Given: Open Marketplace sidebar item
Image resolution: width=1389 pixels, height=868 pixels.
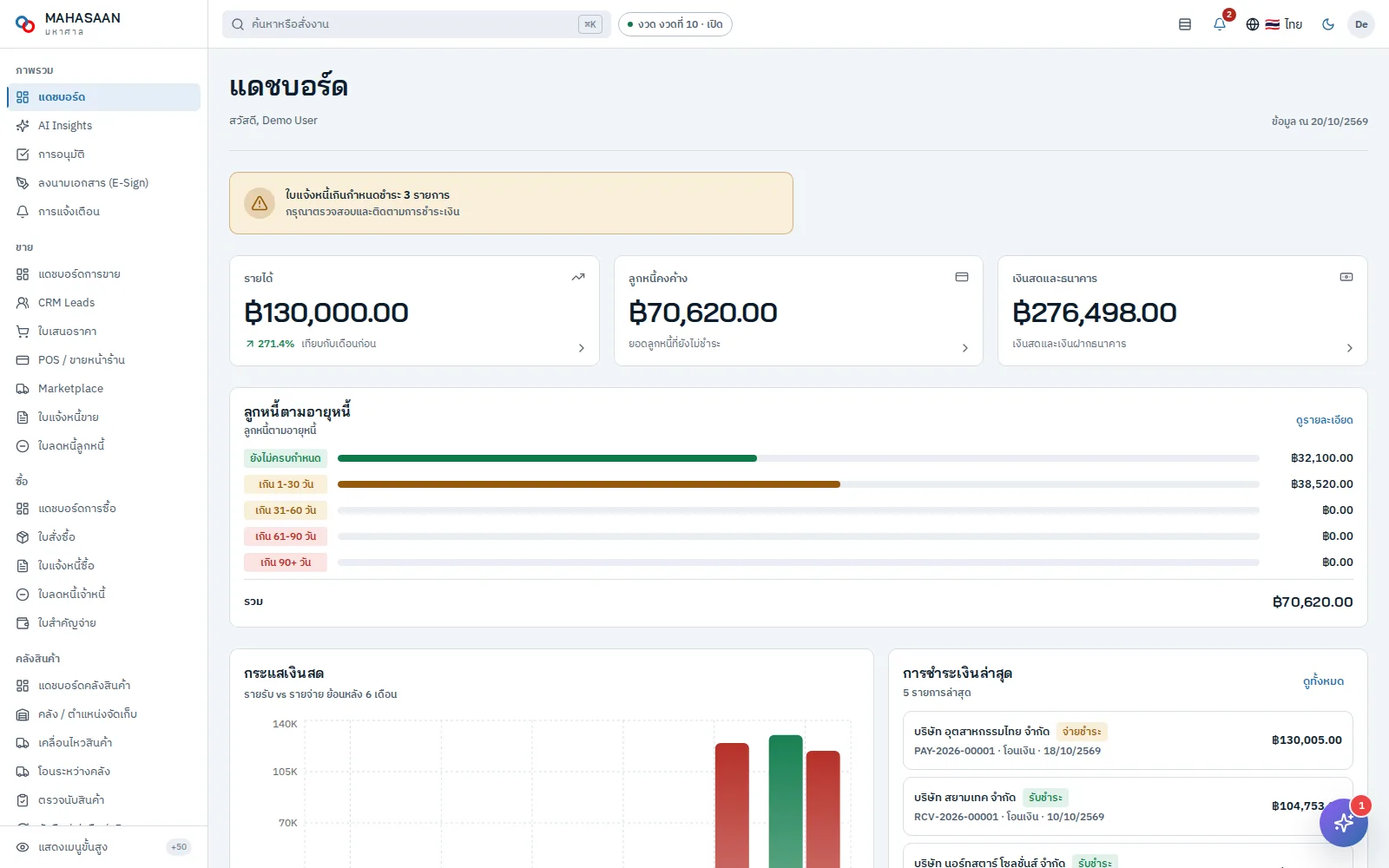Looking at the screenshot, I should coord(103,389).
